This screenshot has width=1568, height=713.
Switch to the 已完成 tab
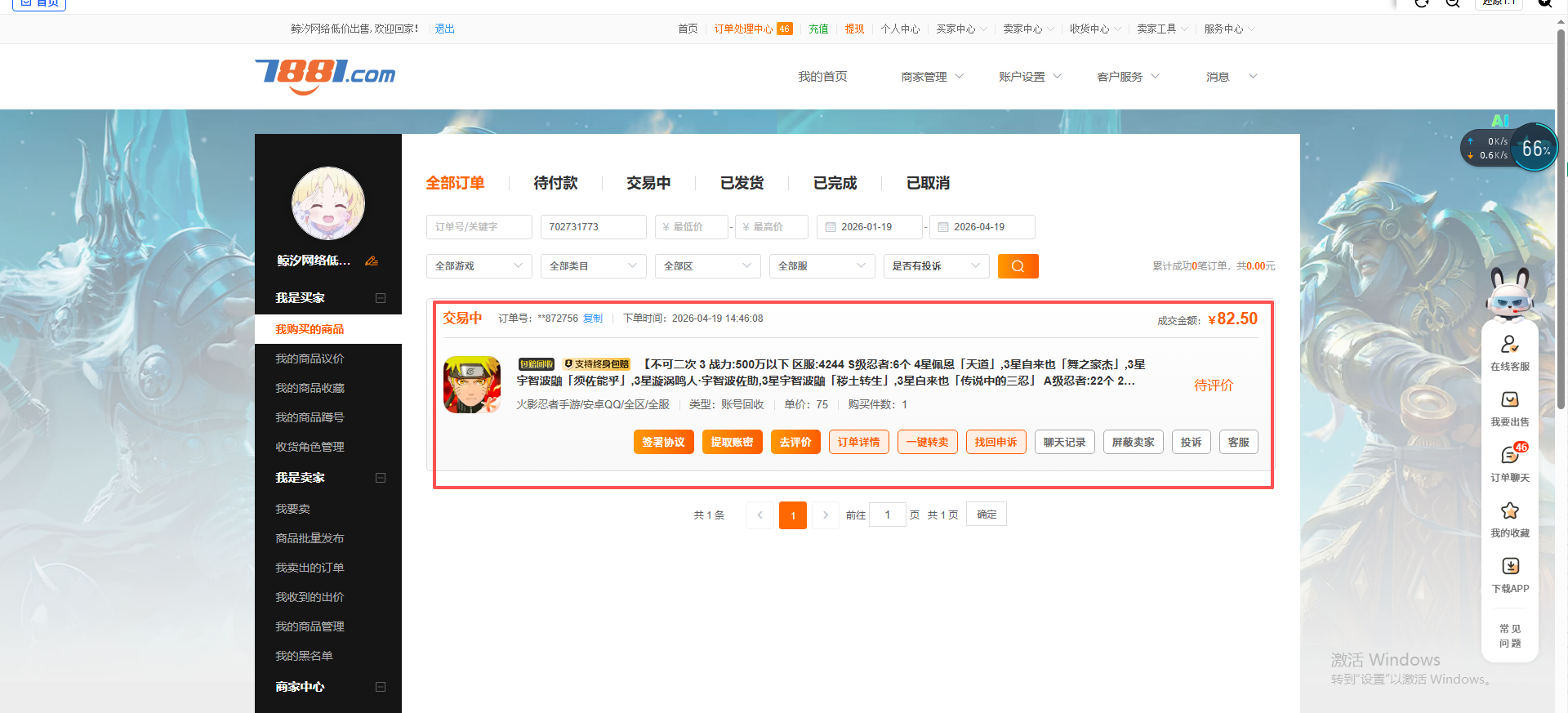click(x=835, y=183)
